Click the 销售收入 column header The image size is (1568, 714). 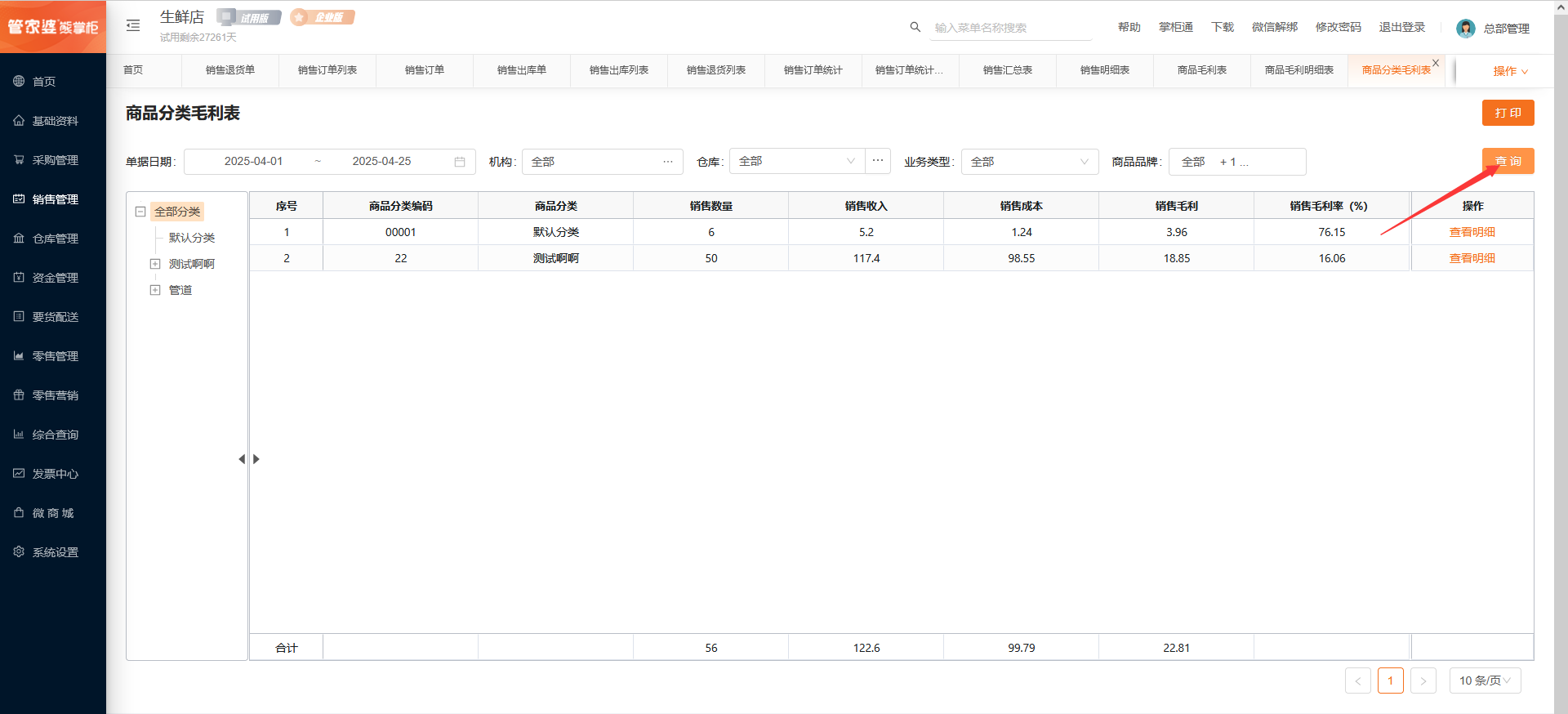pos(866,206)
